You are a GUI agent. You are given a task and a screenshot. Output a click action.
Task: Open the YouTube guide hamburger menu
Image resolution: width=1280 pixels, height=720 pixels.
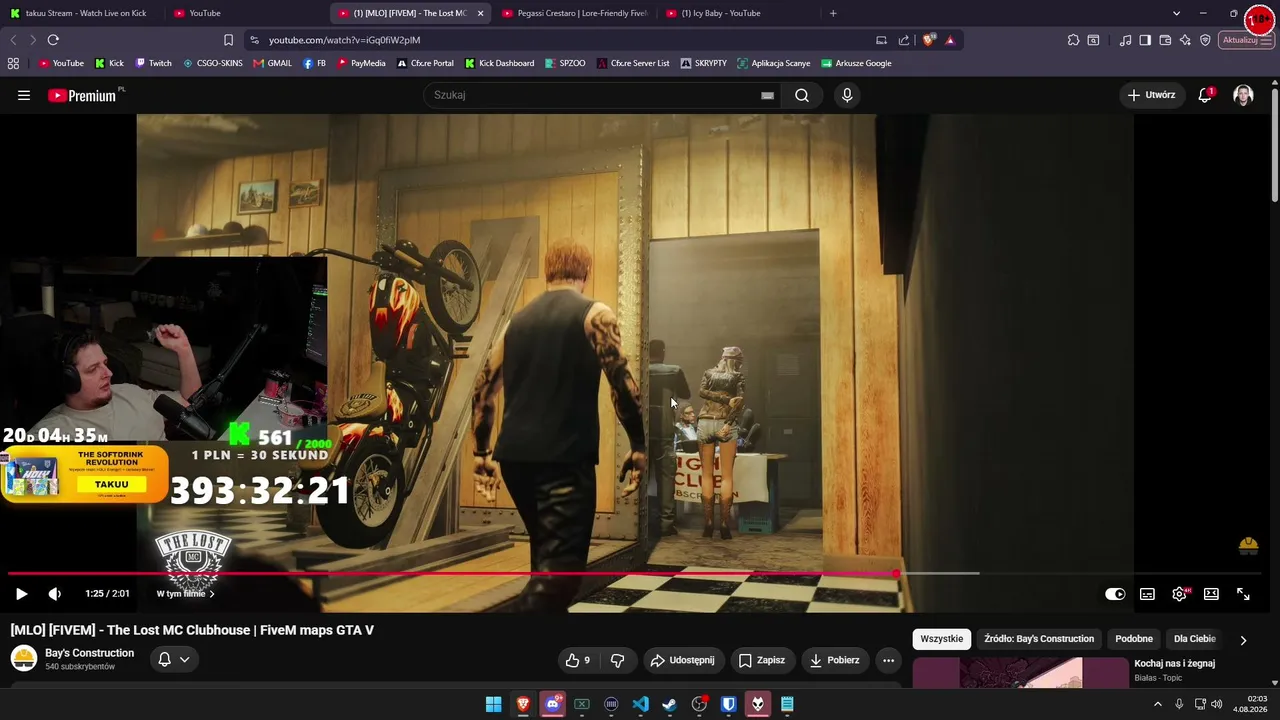pos(24,95)
